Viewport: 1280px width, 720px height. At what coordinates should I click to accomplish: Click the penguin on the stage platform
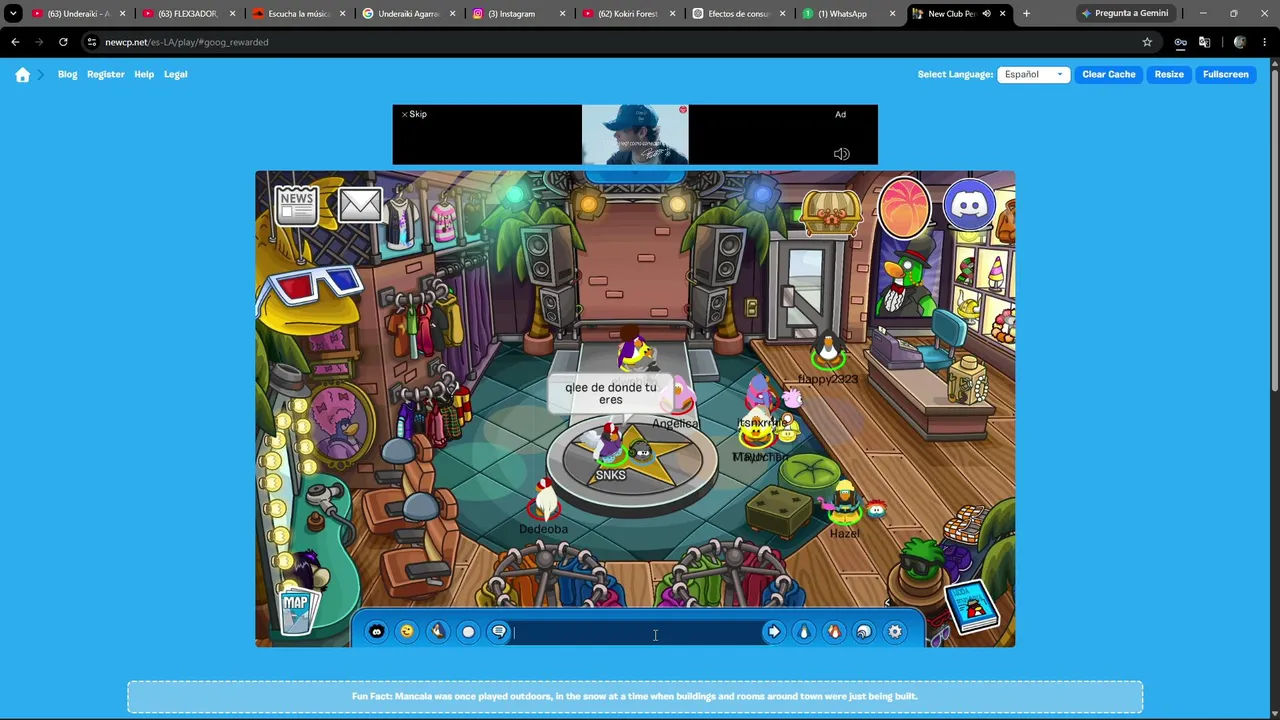(x=633, y=351)
